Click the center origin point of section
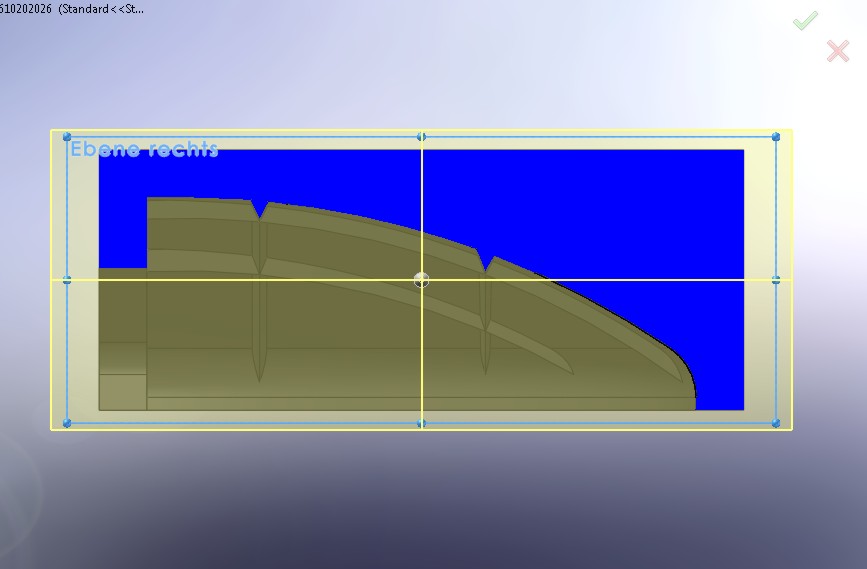867x569 pixels. pyautogui.click(x=421, y=280)
